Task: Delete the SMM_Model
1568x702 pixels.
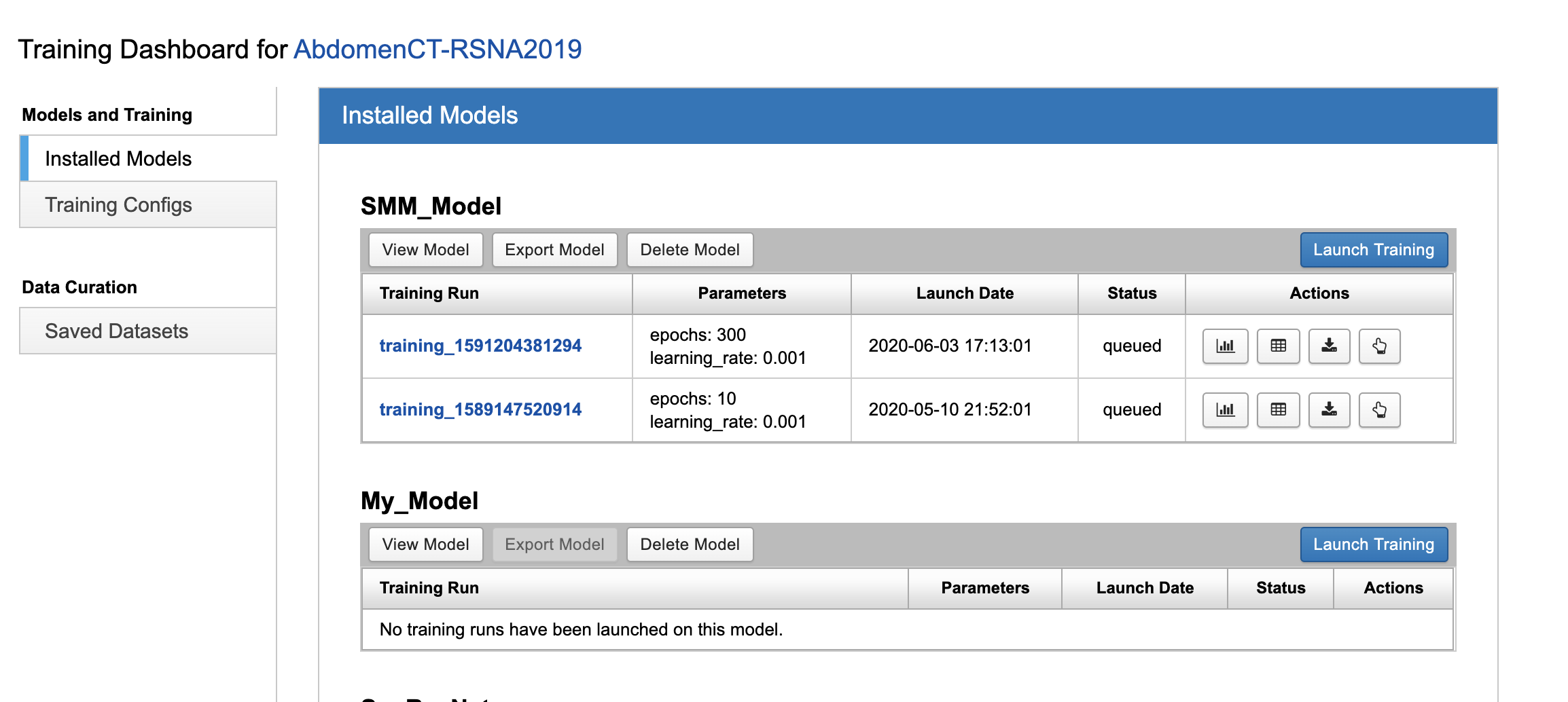Action: 690,250
